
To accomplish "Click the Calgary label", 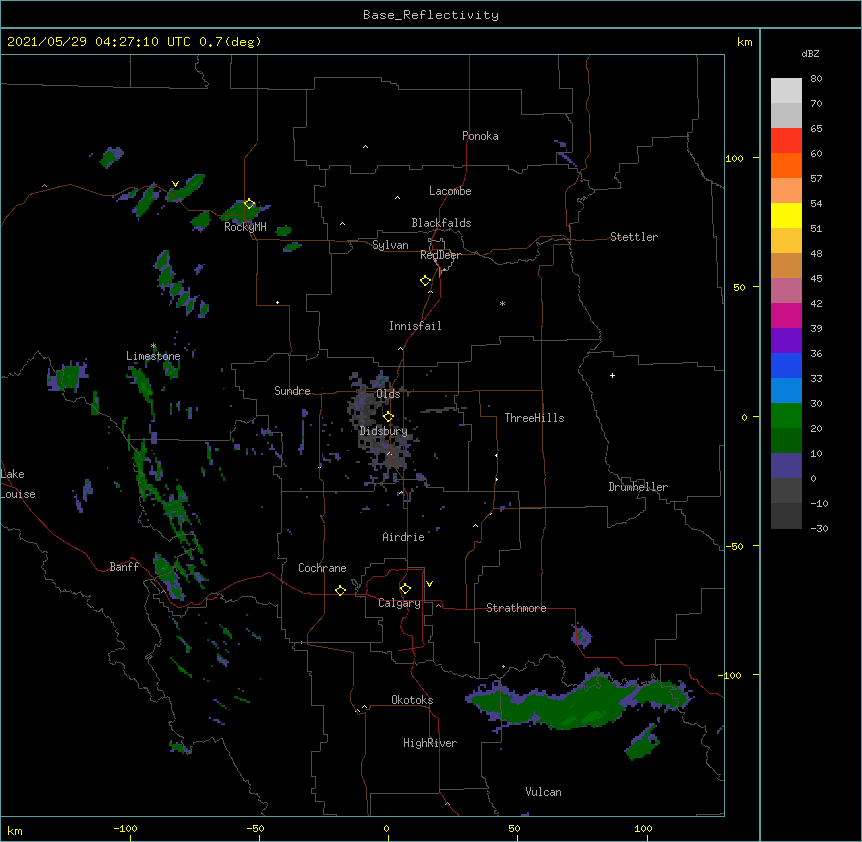I will pyautogui.click(x=399, y=603).
